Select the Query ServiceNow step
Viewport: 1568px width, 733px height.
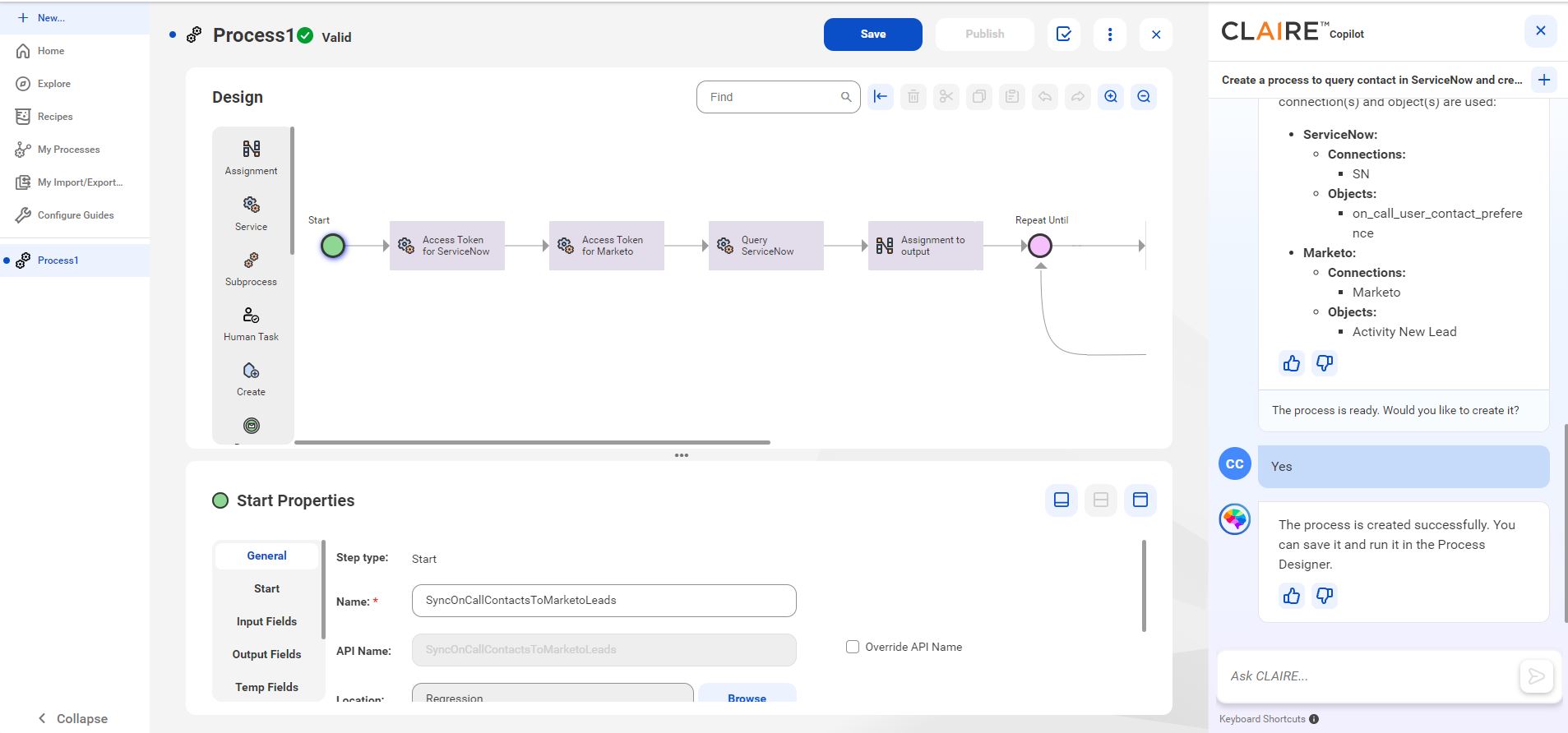[766, 246]
